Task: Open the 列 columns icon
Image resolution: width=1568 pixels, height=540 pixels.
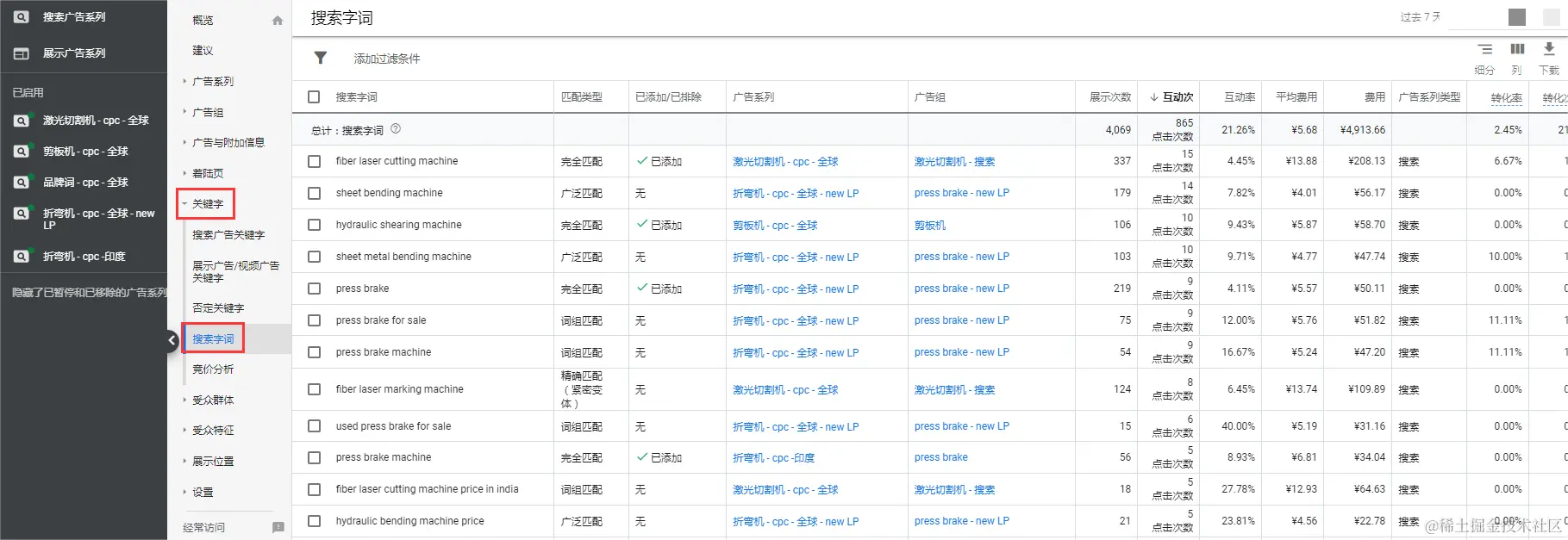Action: [x=1517, y=49]
